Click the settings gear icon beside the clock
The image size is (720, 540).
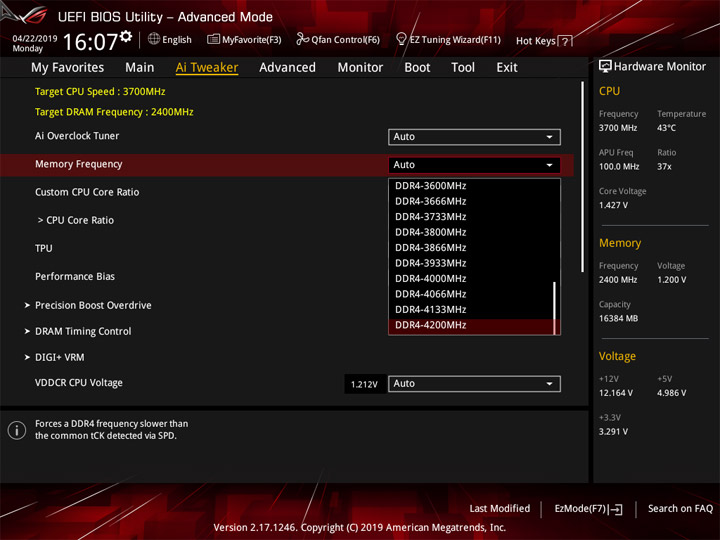126,36
